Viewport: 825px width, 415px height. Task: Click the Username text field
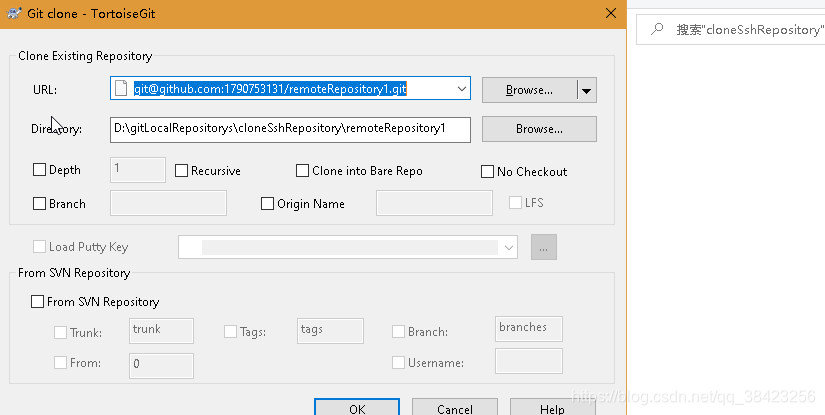point(529,361)
